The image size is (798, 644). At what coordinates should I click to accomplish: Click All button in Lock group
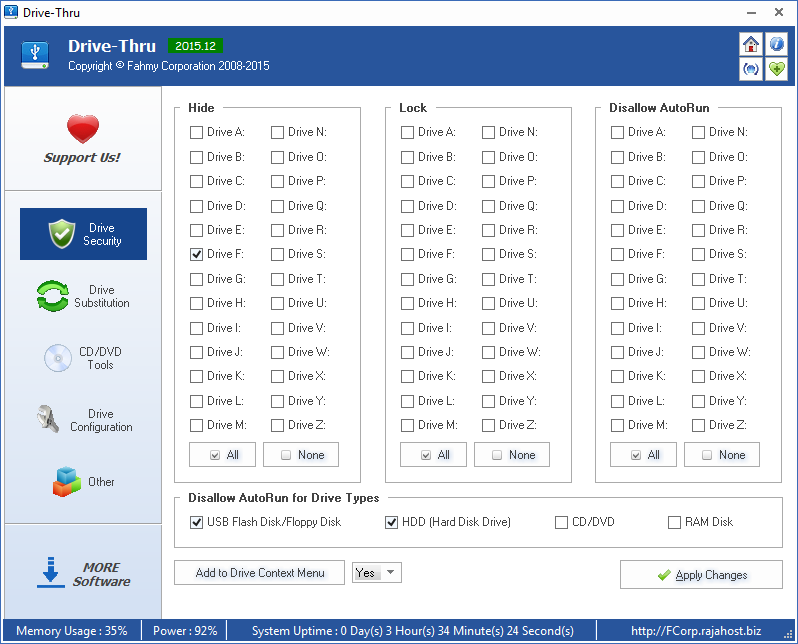coord(434,455)
